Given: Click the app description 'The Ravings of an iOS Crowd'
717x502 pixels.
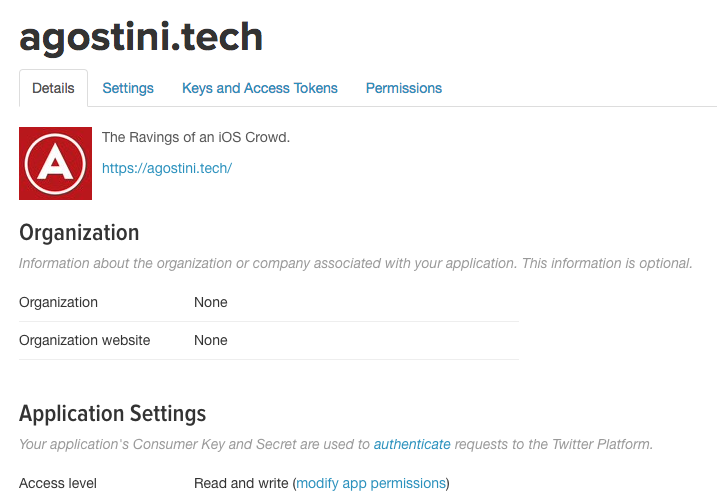Looking at the screenshot, I should [x=196, y=137].
